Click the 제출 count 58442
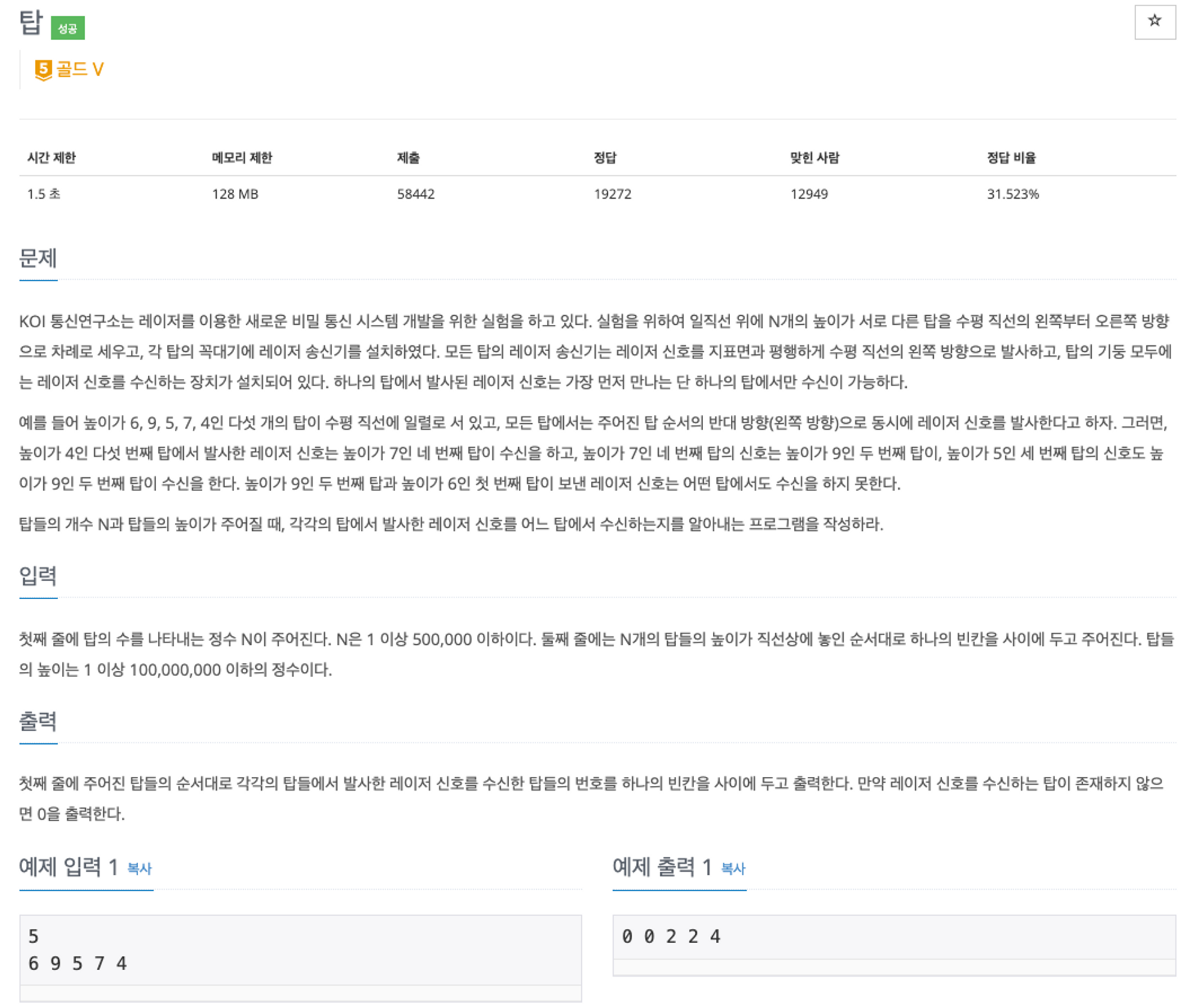 pos(416,194)
